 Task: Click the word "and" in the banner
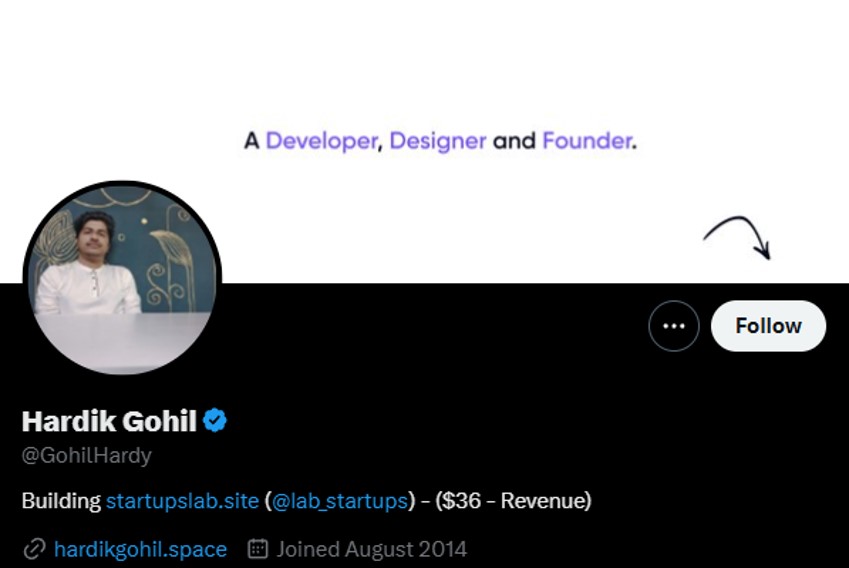[514, 141]
